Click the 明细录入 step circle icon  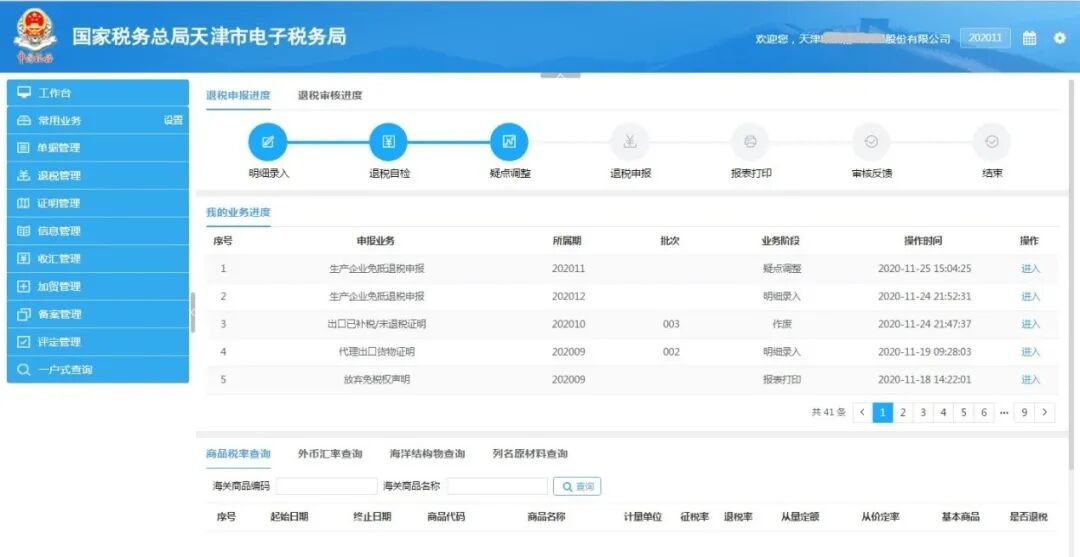(268, 143)
